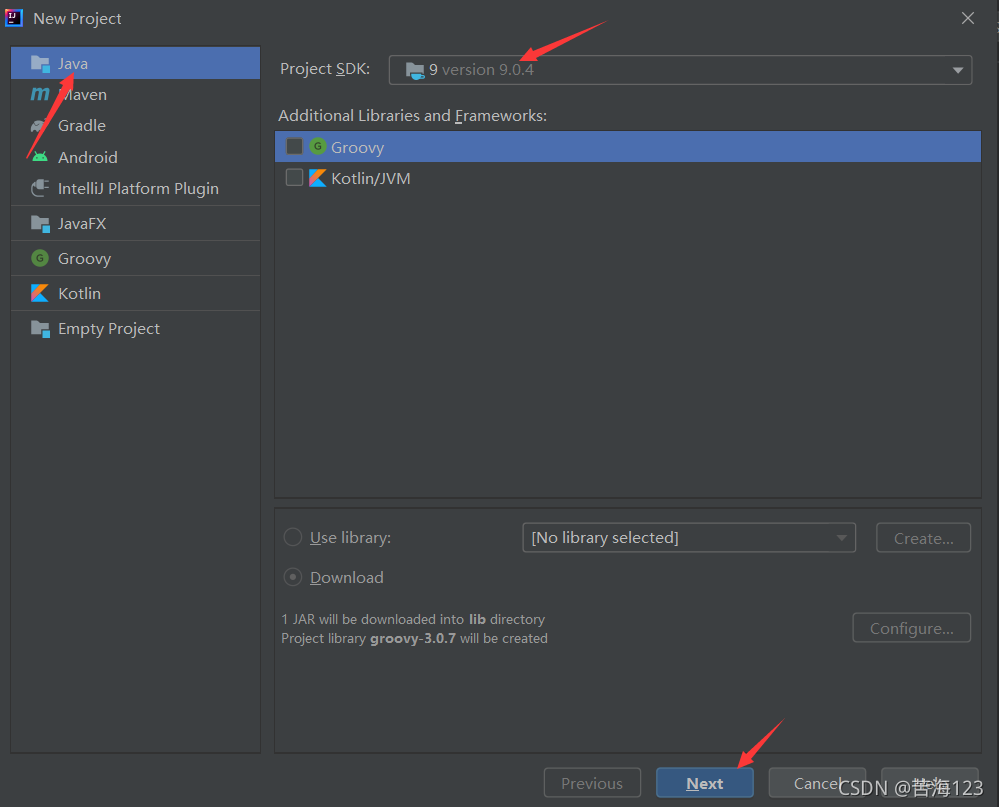Click the Previous button
The image size is (999, 807).
pyautogui.click(x=592, y=783)
